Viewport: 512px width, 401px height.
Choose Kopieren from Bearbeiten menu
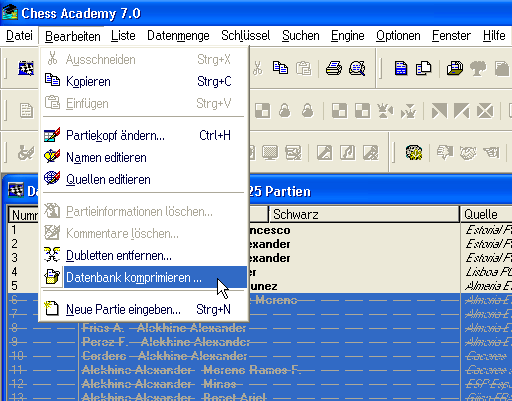pyautogui.click(x=144, y=81)
